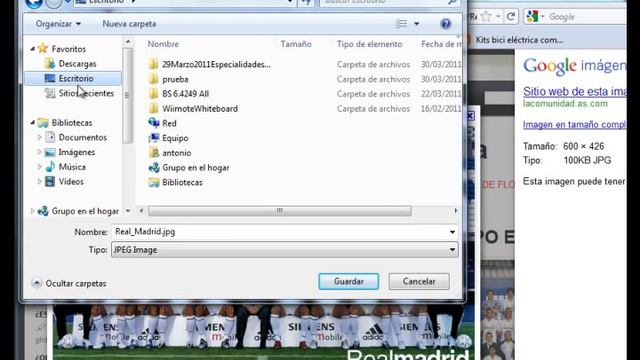The height and width of the screenshot is (360, 640).
Task: Open the Nombre filename dropdown arrow
Action: 452,232
